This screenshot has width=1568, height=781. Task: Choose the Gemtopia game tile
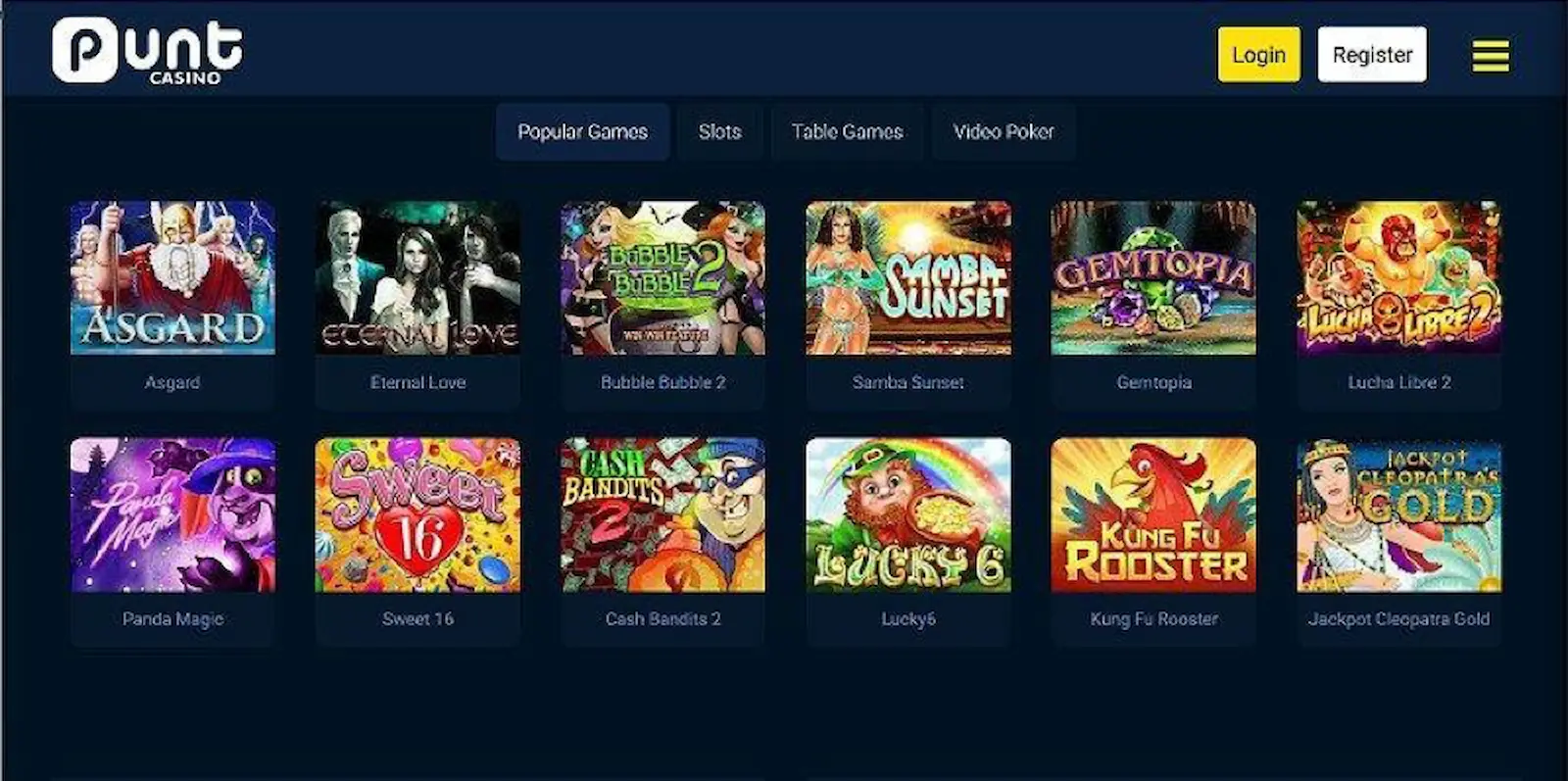click(x=1153, y=278)
